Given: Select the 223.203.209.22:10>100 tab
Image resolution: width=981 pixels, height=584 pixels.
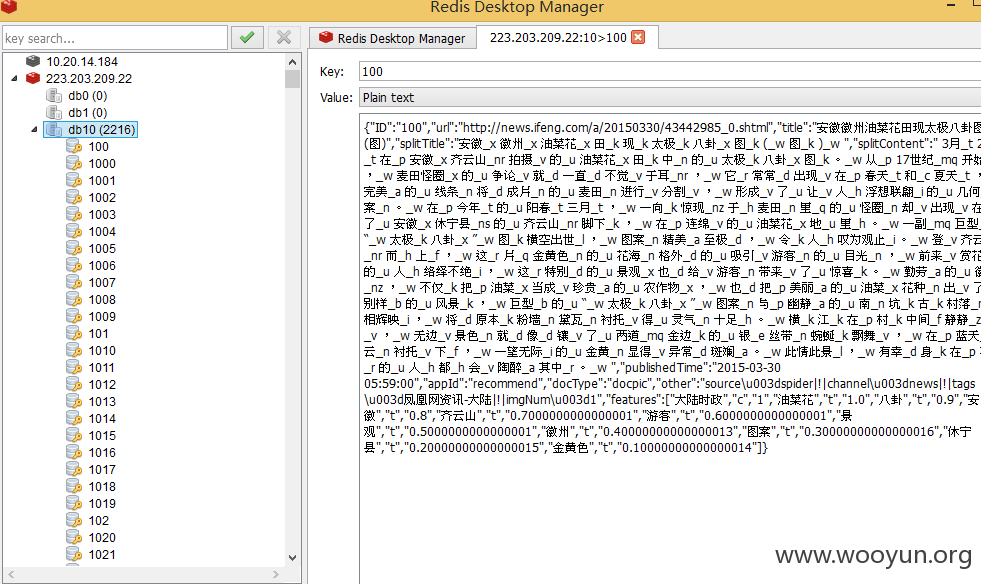Looking at the screenshot, I should (x=567, y=38).
